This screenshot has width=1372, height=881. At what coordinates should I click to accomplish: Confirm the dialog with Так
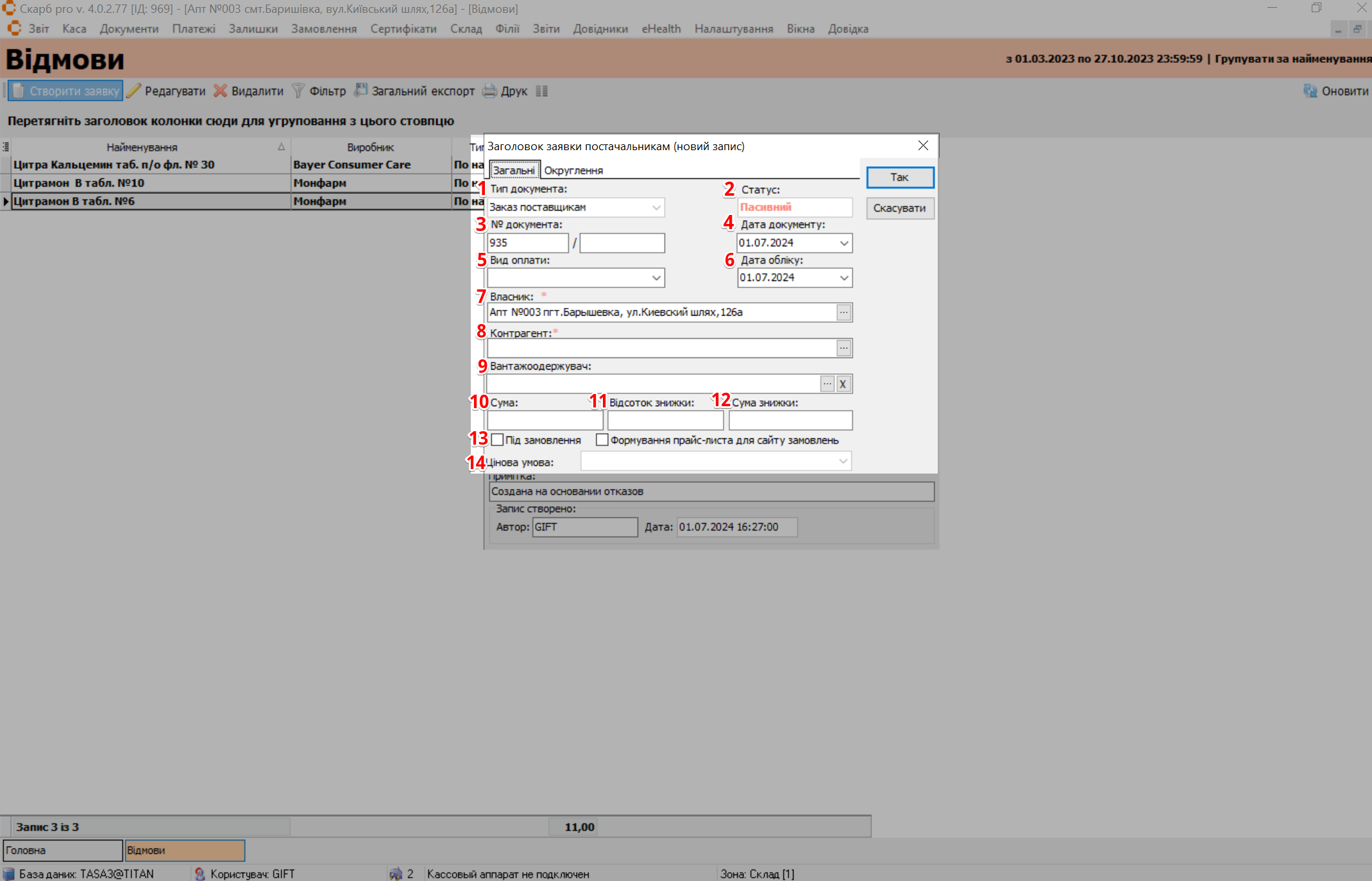[899, 177]
